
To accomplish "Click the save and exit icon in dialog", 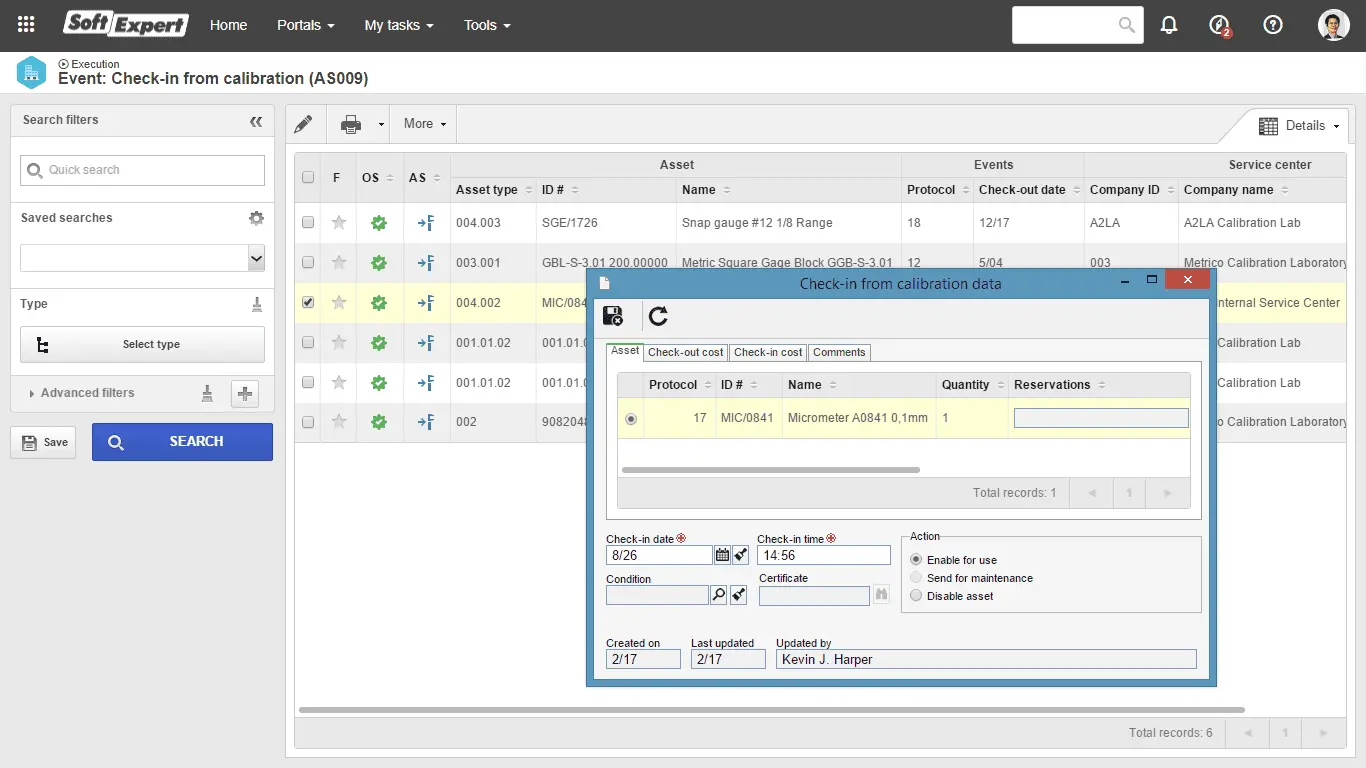I will click(613, 316).
